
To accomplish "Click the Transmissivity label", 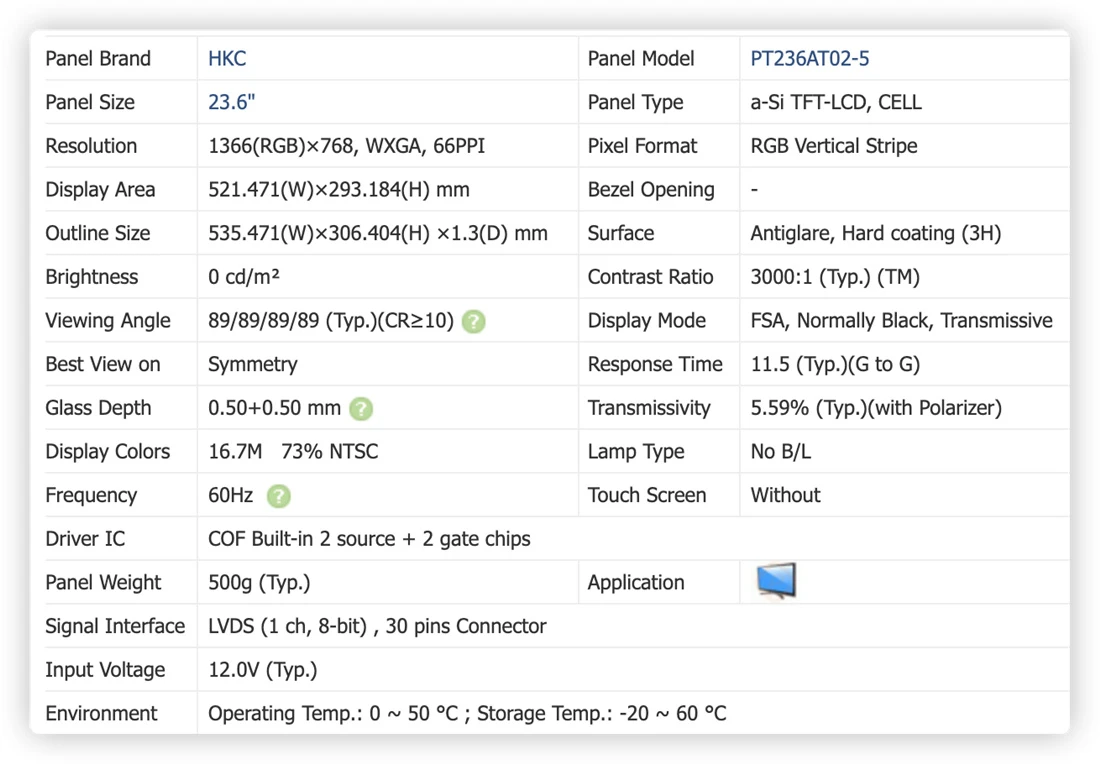I will coord(649,408).
